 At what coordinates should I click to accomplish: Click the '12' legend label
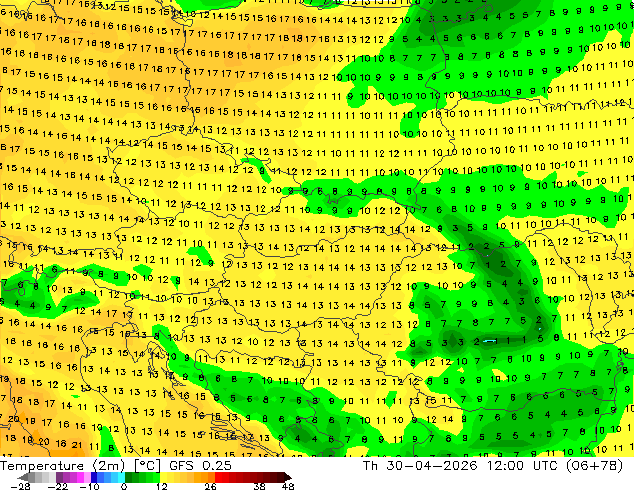tap(162, 486)
